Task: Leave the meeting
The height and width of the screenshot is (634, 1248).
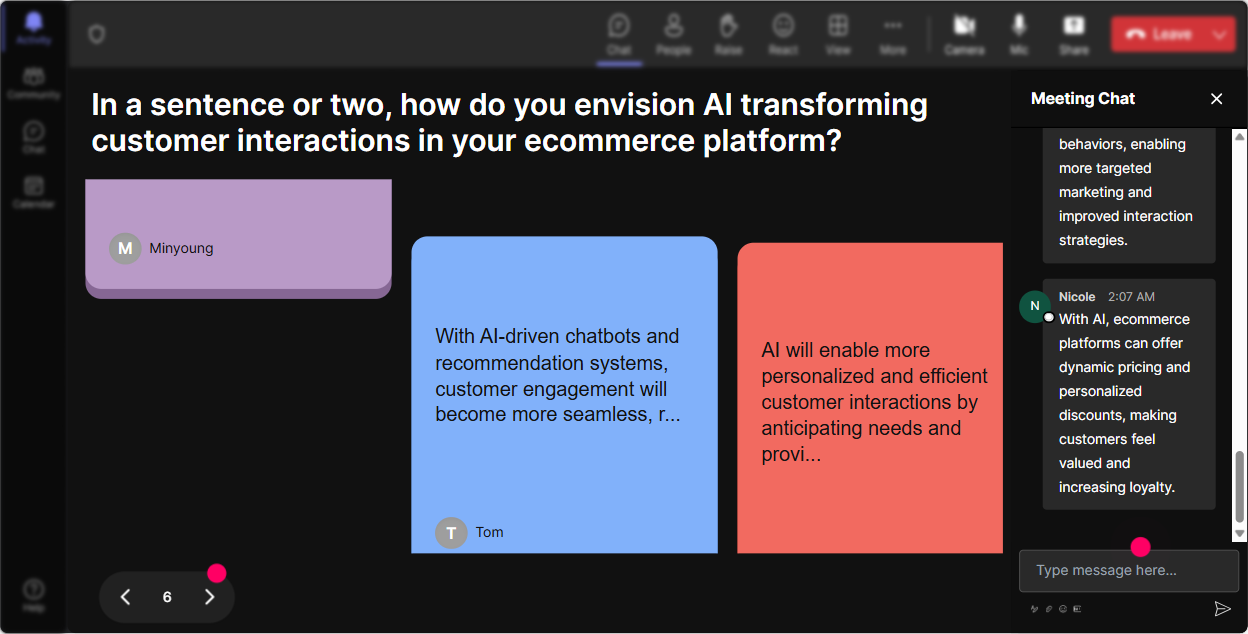Action: (x=1157, y=34)
